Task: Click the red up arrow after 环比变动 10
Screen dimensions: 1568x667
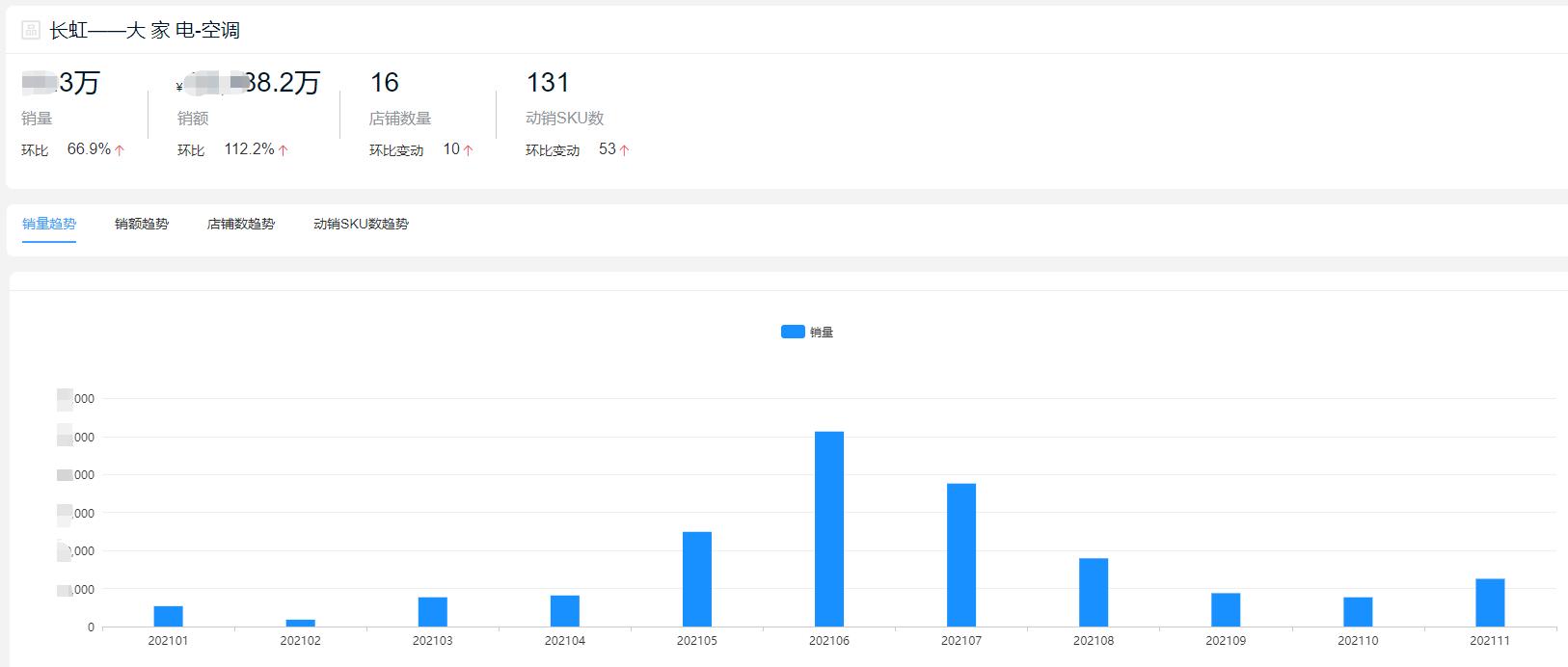Action: (x=468, y=150)
